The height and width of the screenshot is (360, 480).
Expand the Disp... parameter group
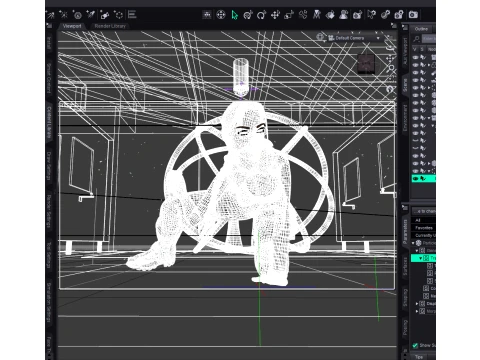pos(417,304)
